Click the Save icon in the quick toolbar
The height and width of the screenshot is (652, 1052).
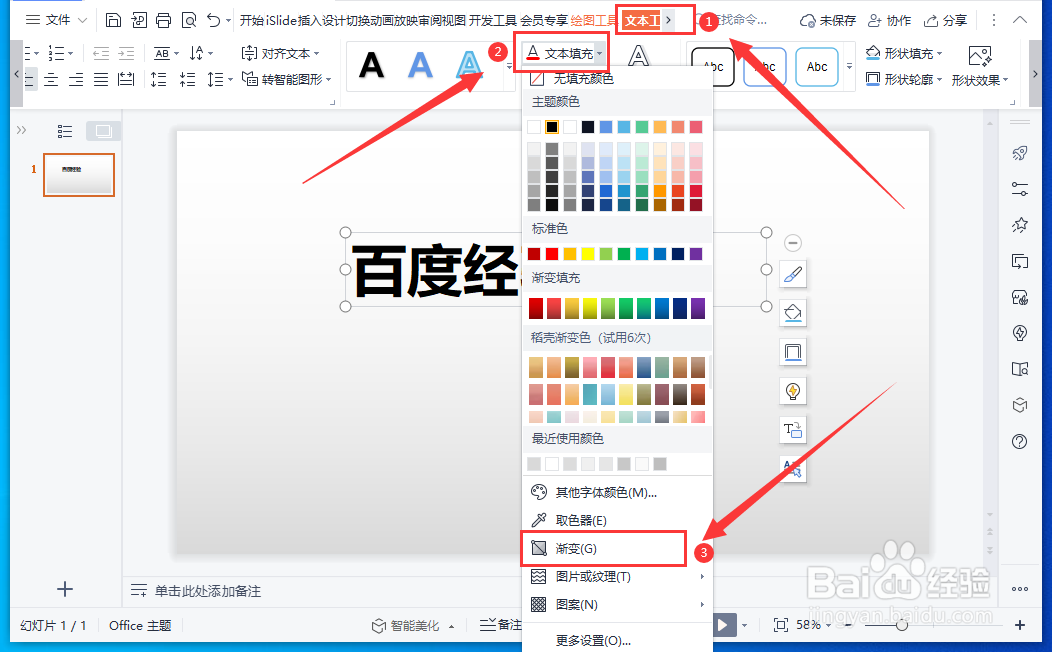[113, 20]
